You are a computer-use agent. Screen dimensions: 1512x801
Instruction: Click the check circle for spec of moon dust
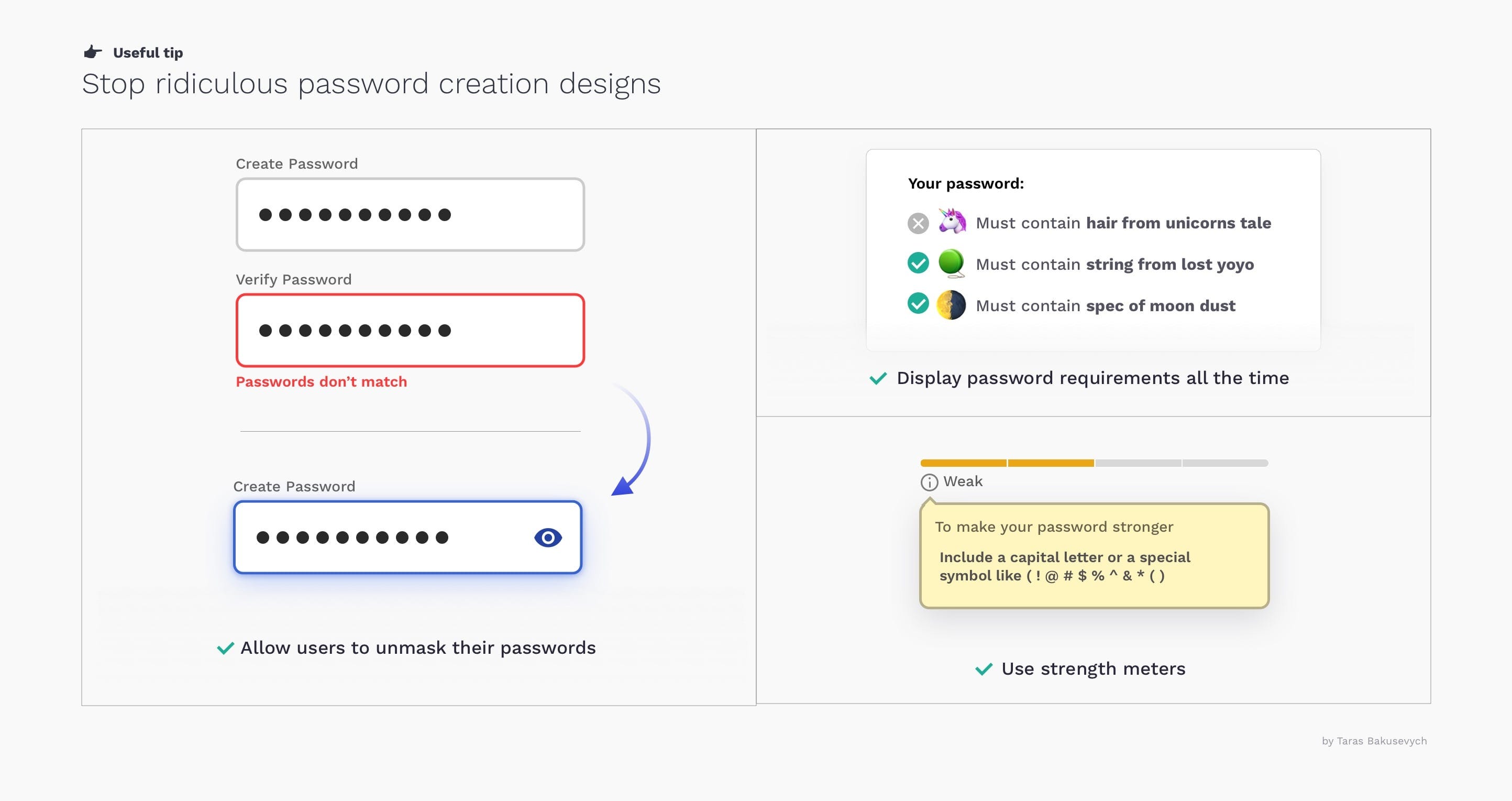pos(918,305)
